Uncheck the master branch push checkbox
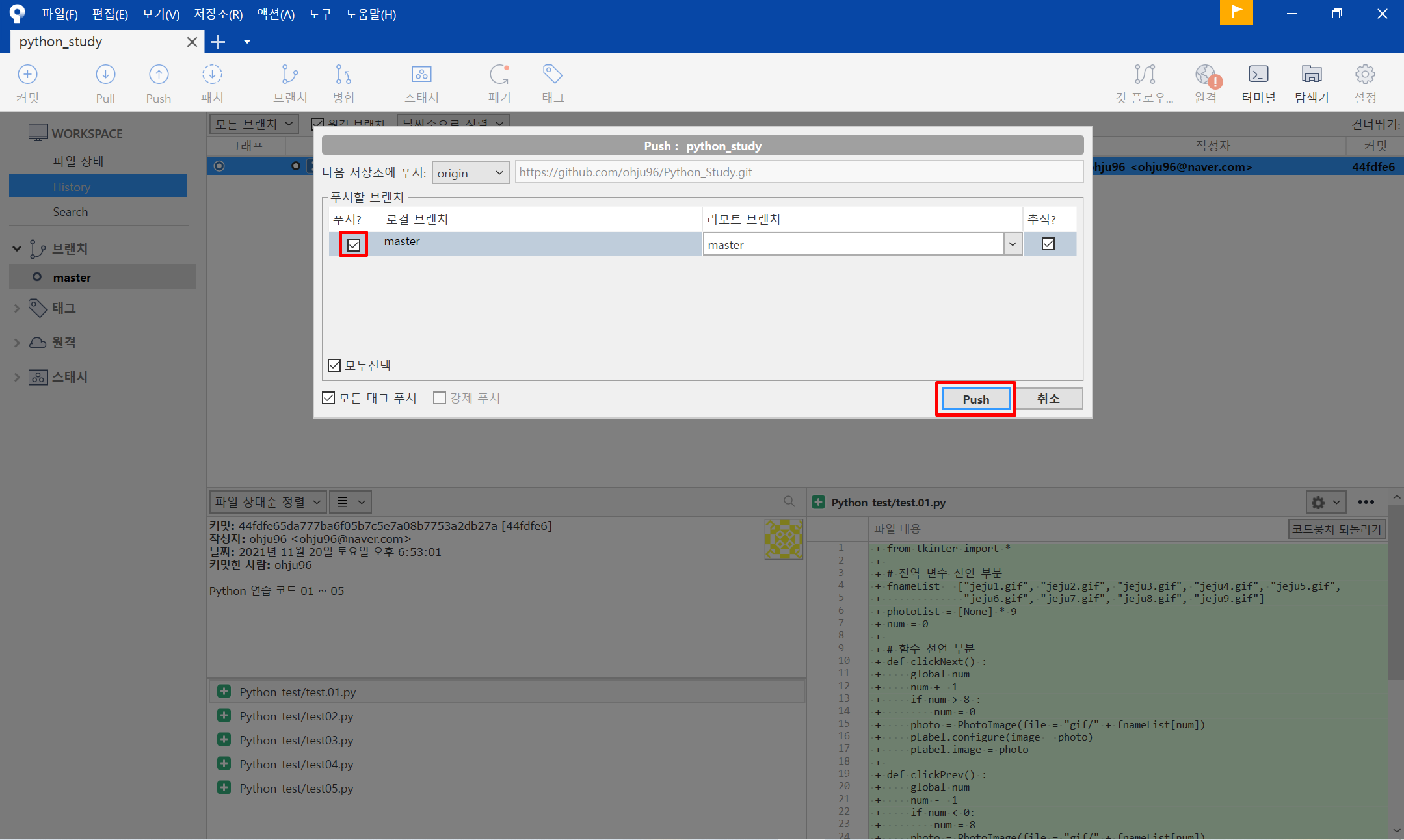Viewport: 1404px width, 840px height. 354,244
